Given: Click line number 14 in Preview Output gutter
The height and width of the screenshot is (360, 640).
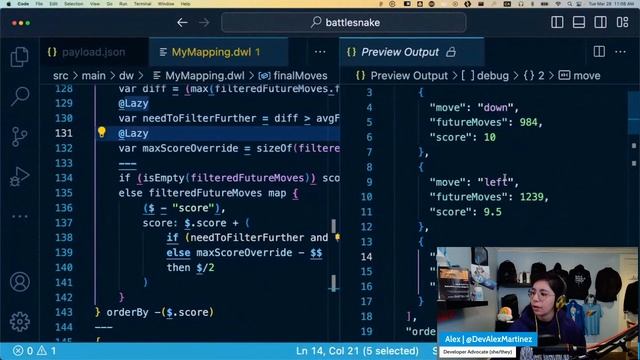Looking at the screenshot, I should point(367,257).
